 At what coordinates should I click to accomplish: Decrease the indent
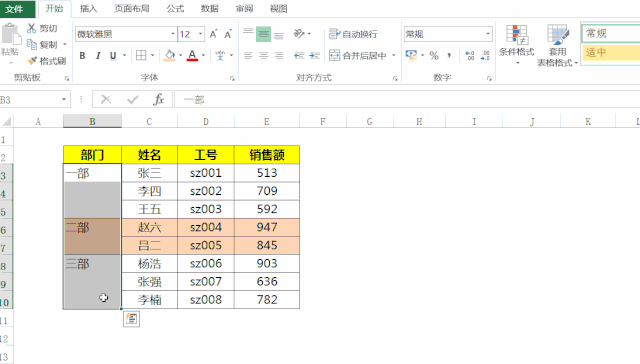click(299, 55)
